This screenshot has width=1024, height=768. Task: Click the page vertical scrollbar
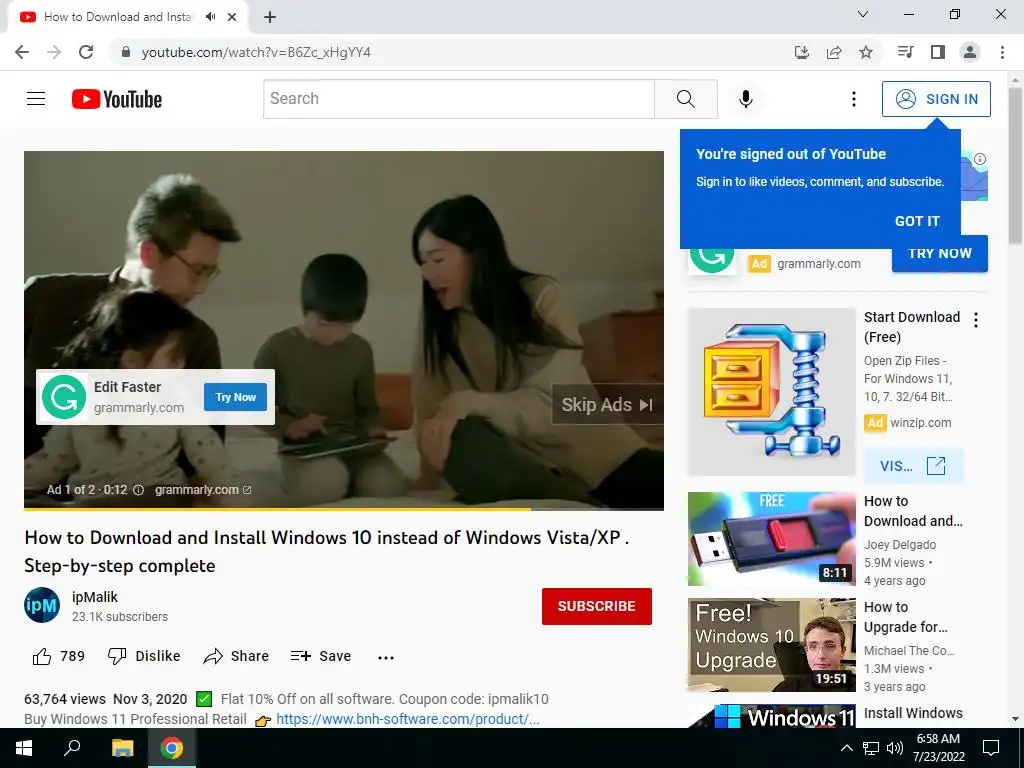pyautogui.click(x=1016, y=166)
